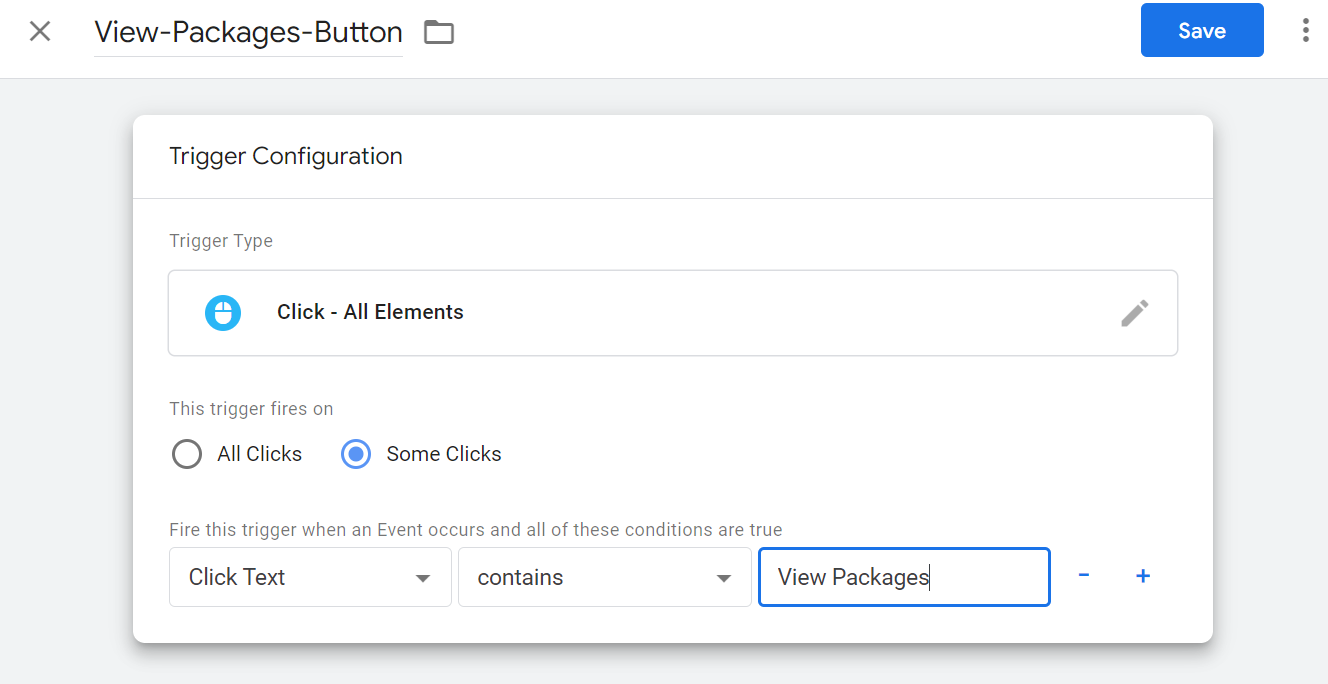Click the pencil edit icon for trigger type
This screenshot has height=684, width=1328.
tap(1134, 313)
